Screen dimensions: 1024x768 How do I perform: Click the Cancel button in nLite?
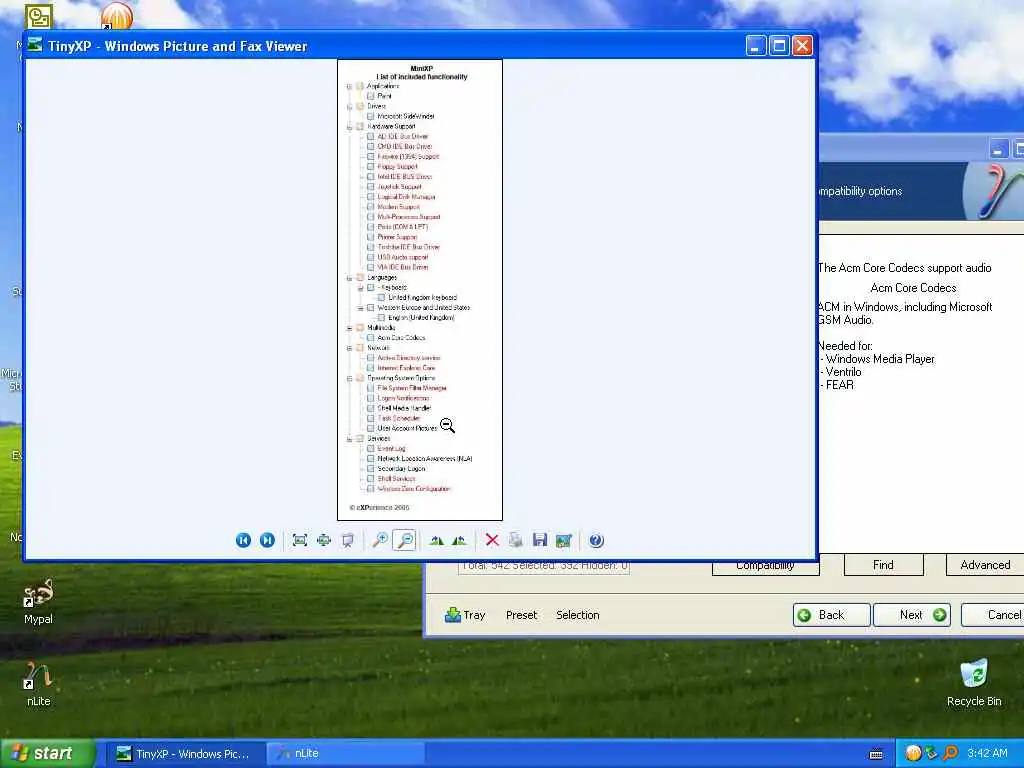993,615
